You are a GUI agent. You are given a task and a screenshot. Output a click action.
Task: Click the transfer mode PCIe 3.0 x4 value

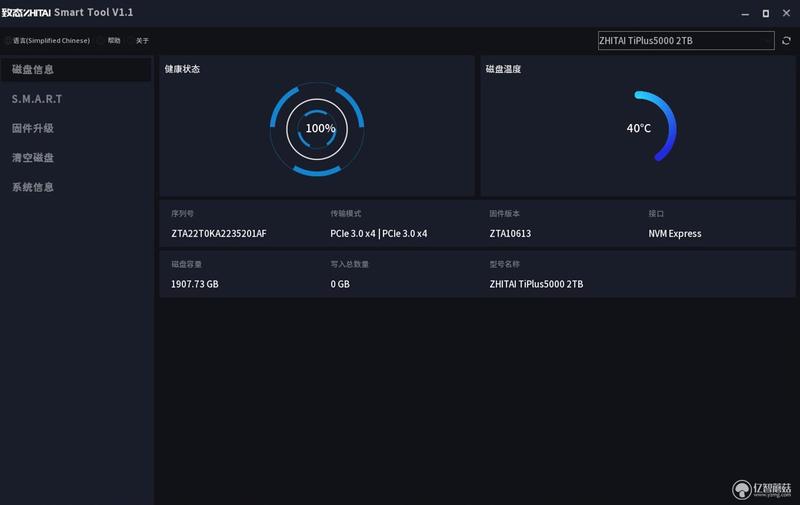379,234
